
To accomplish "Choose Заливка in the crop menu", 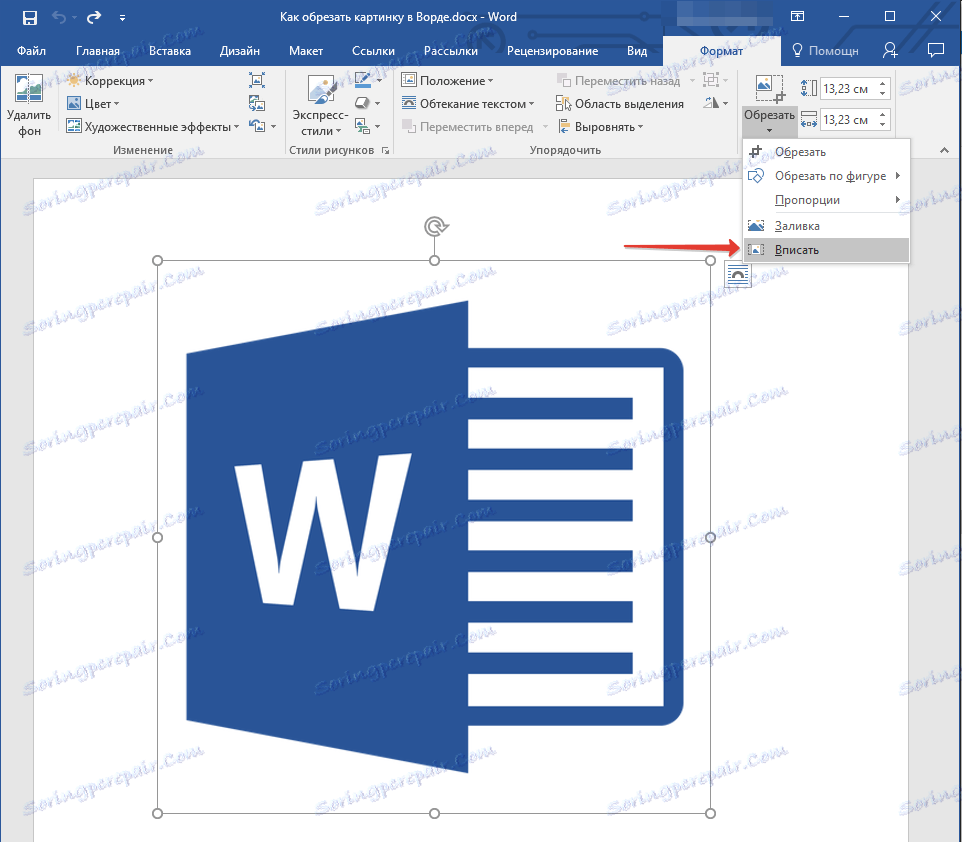I will pos(826,226).
